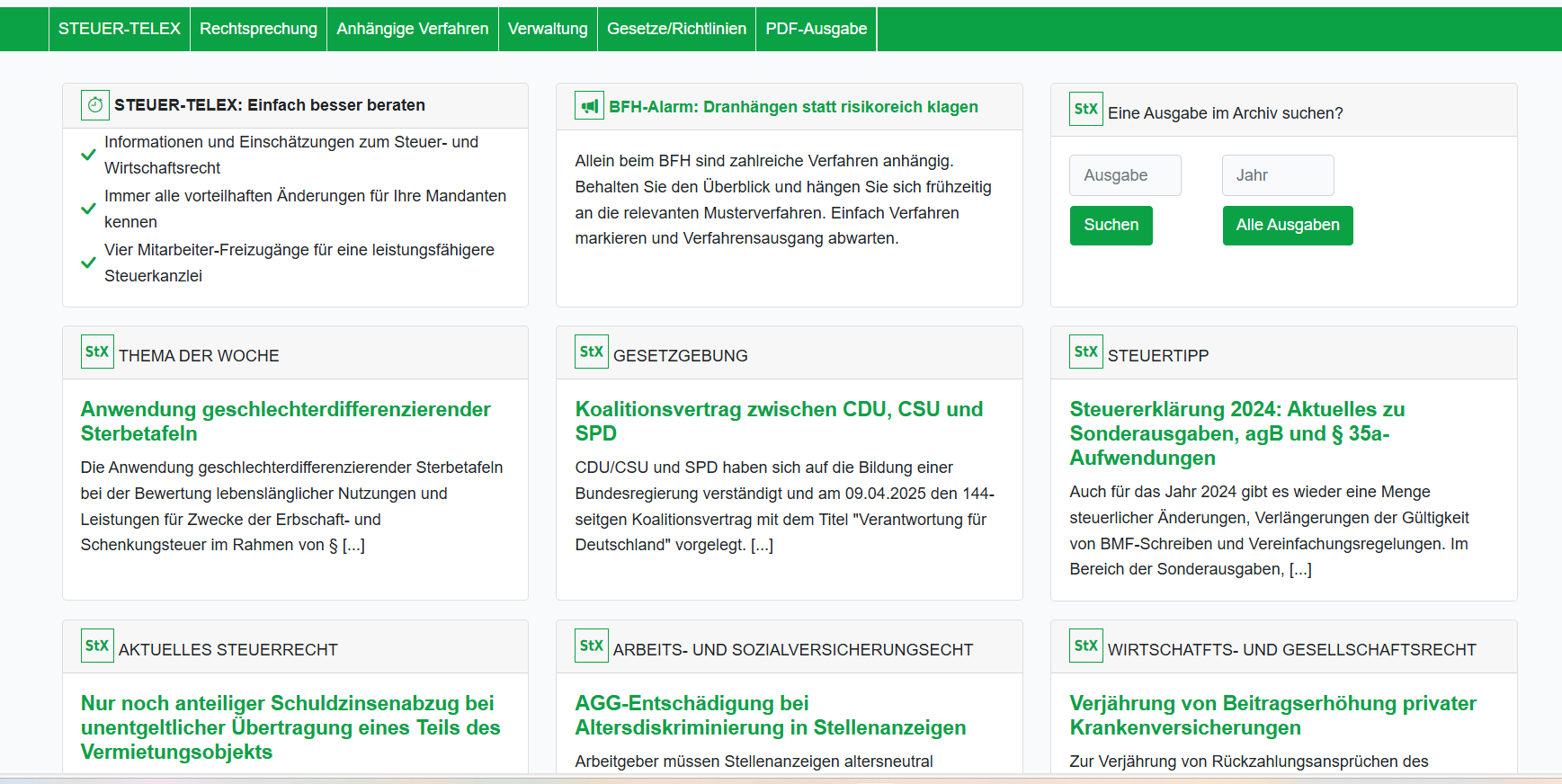Open the PDF-Ausgabe menu item

[x=817, y=29]
